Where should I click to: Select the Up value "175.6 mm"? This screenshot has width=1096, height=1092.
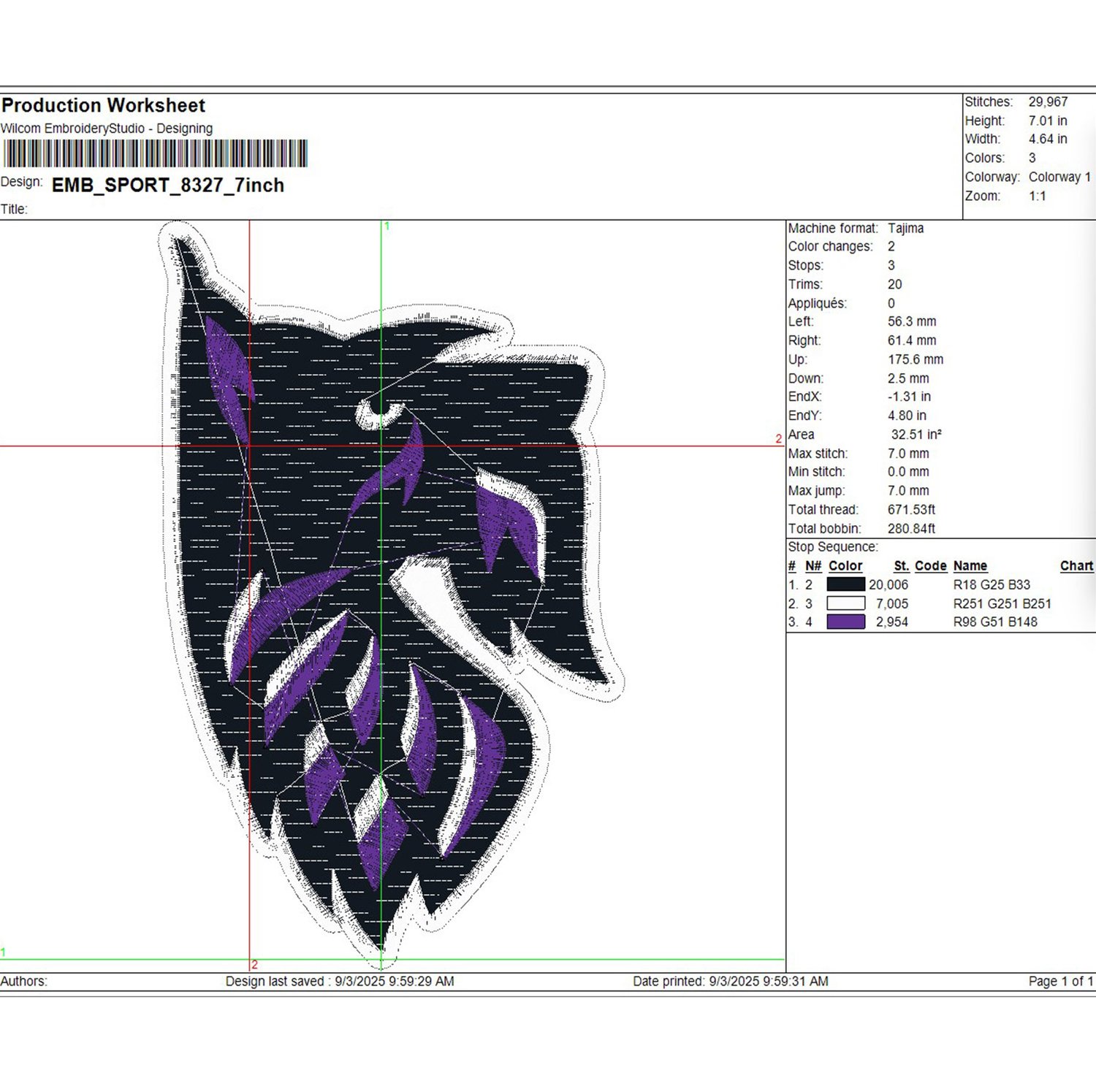[x=916, y=359]
